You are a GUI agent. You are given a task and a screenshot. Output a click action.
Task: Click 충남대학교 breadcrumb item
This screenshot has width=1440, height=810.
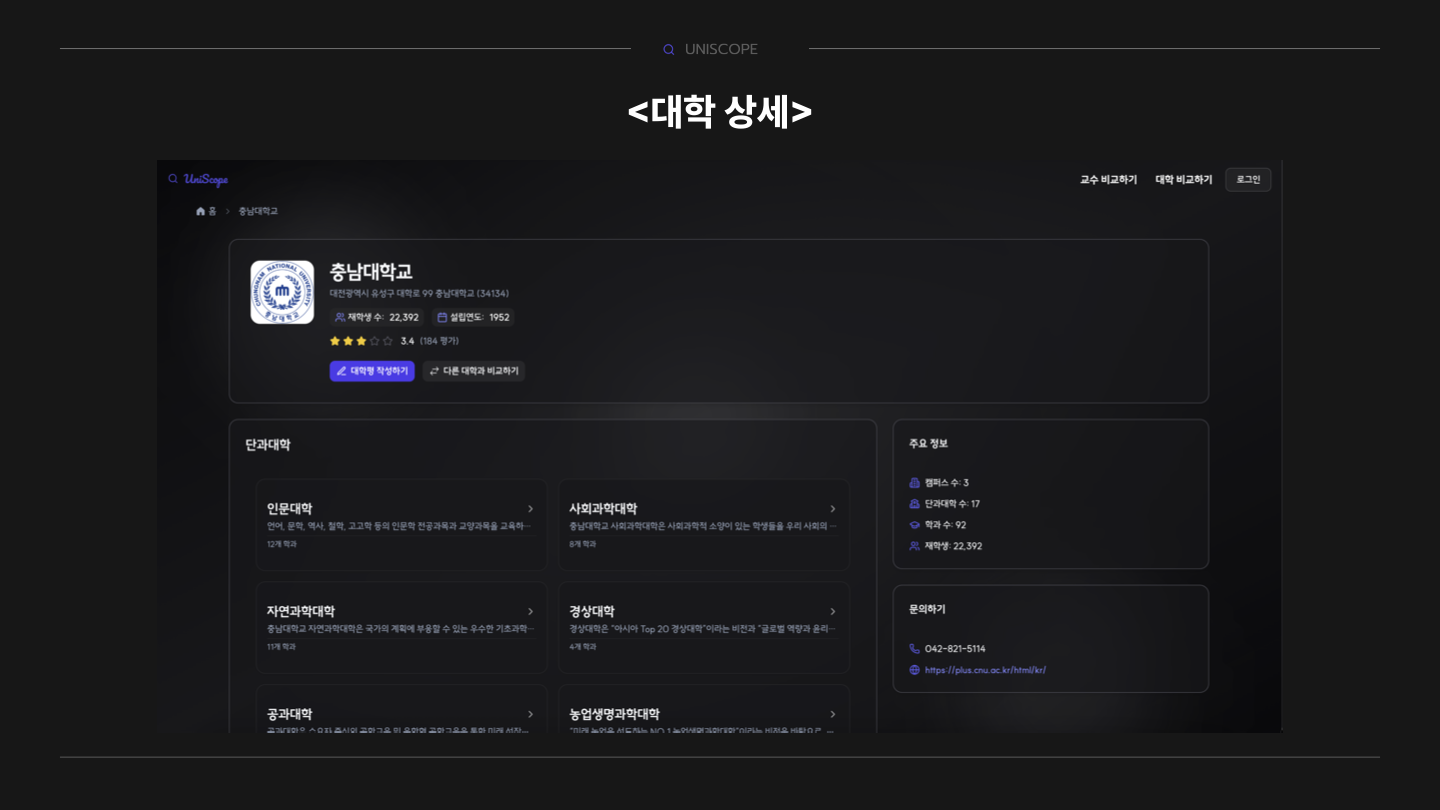click(x=258, y=211)
